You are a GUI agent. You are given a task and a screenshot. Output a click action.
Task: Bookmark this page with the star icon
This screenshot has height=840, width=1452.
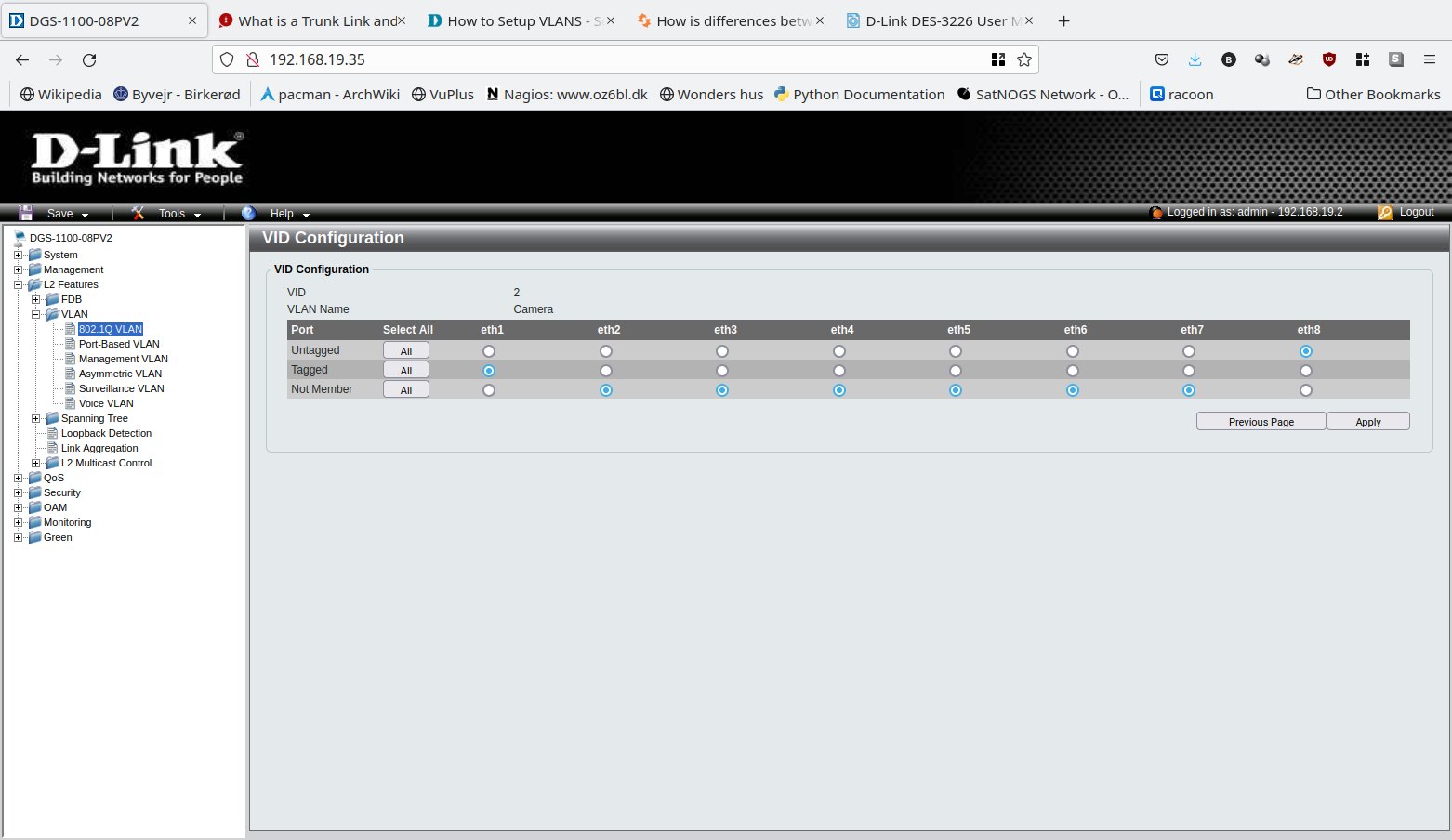click(1024, 59)
